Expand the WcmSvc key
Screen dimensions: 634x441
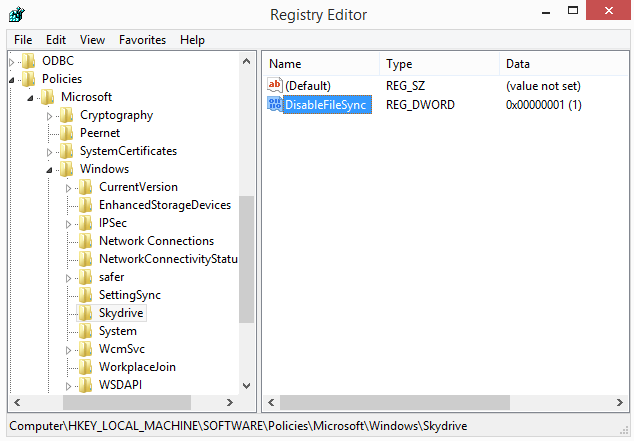[x=68, y=350]
